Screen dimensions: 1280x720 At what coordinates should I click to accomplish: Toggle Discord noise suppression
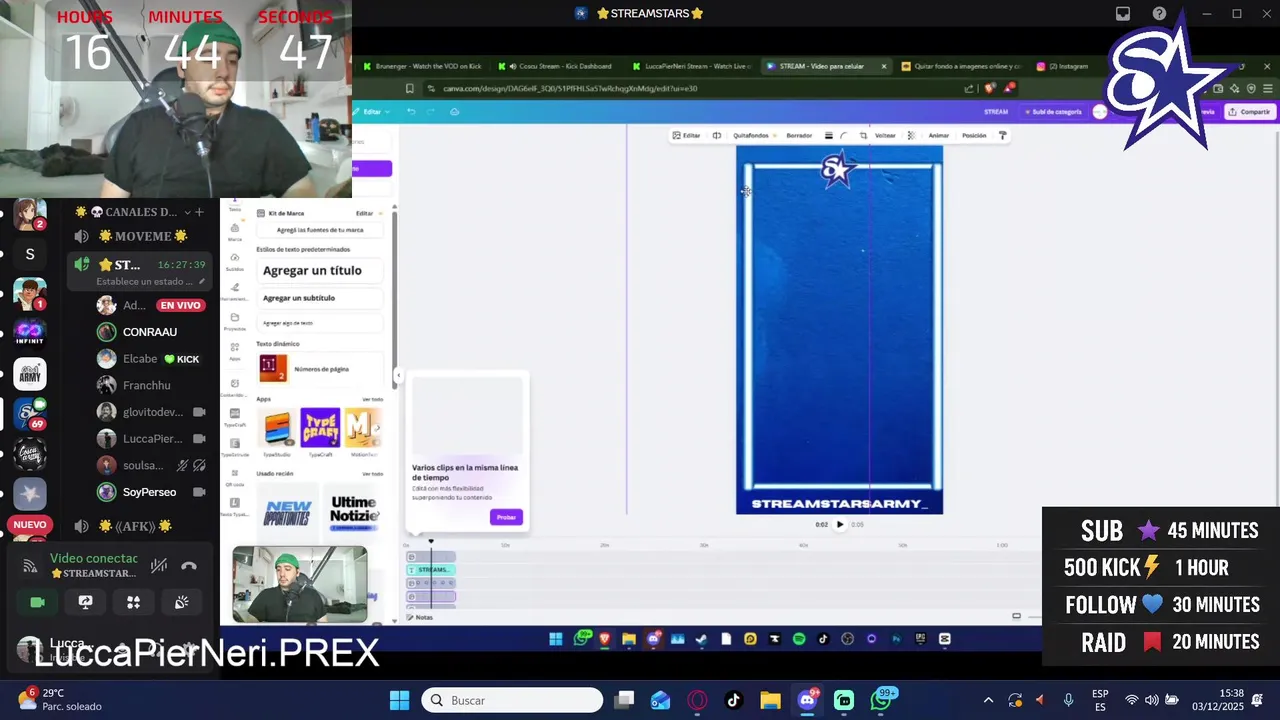[158, 566]
